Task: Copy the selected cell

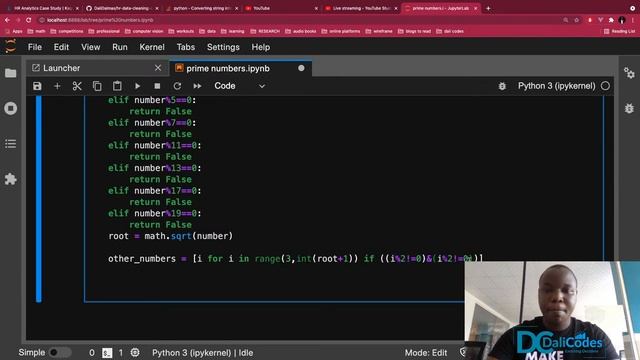Action: coord(97,86)
